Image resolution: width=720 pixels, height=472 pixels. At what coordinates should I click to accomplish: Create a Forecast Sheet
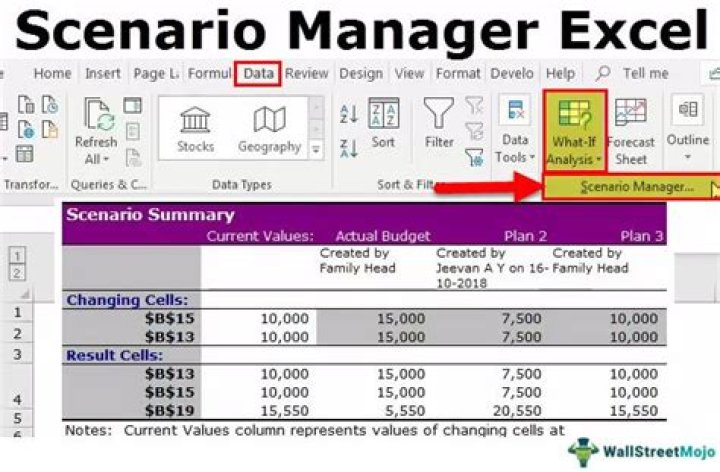click(631, 132)
